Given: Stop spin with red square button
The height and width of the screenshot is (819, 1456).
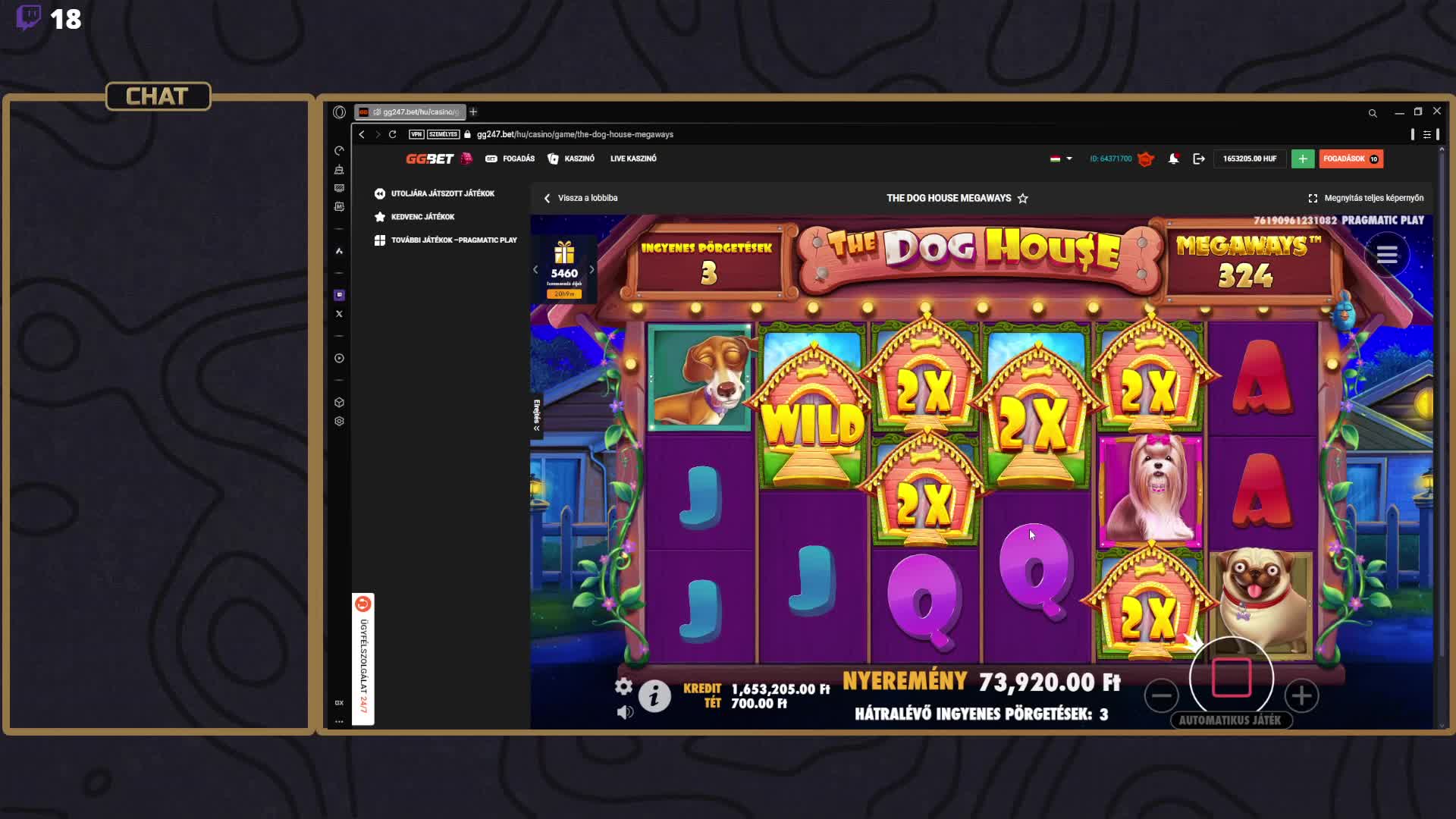Looking at the screenshot, I should (1232, 677).
